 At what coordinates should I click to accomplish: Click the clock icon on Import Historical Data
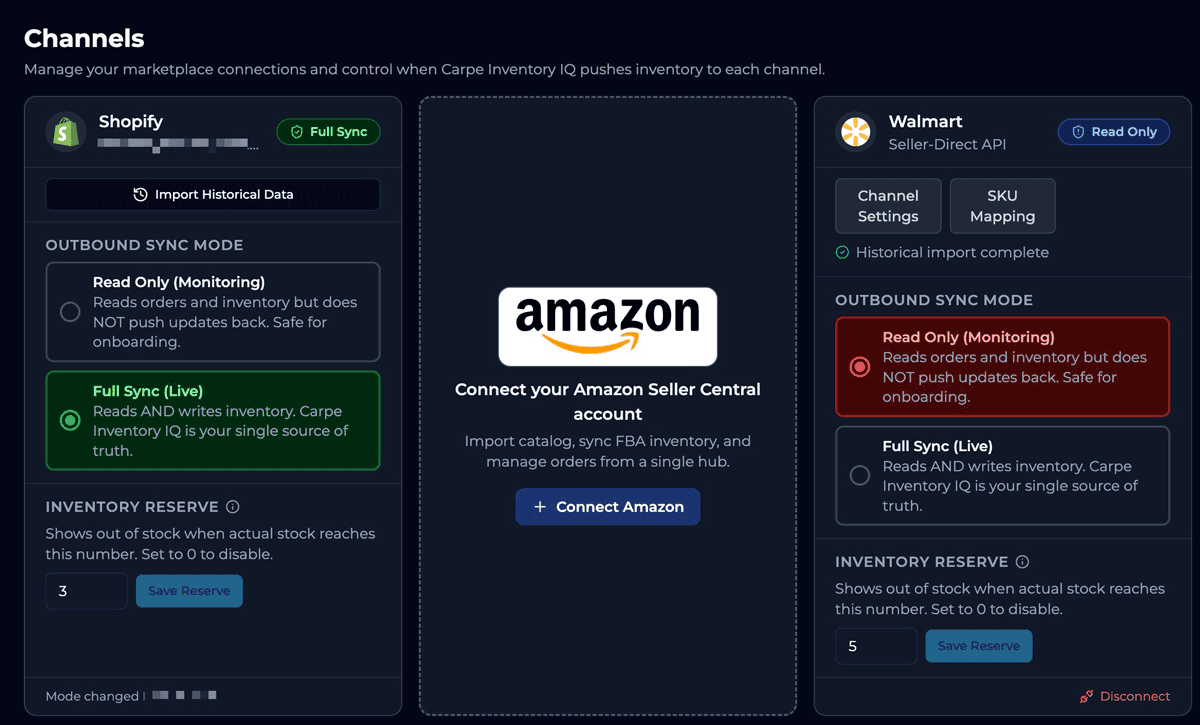click(138, 194)
